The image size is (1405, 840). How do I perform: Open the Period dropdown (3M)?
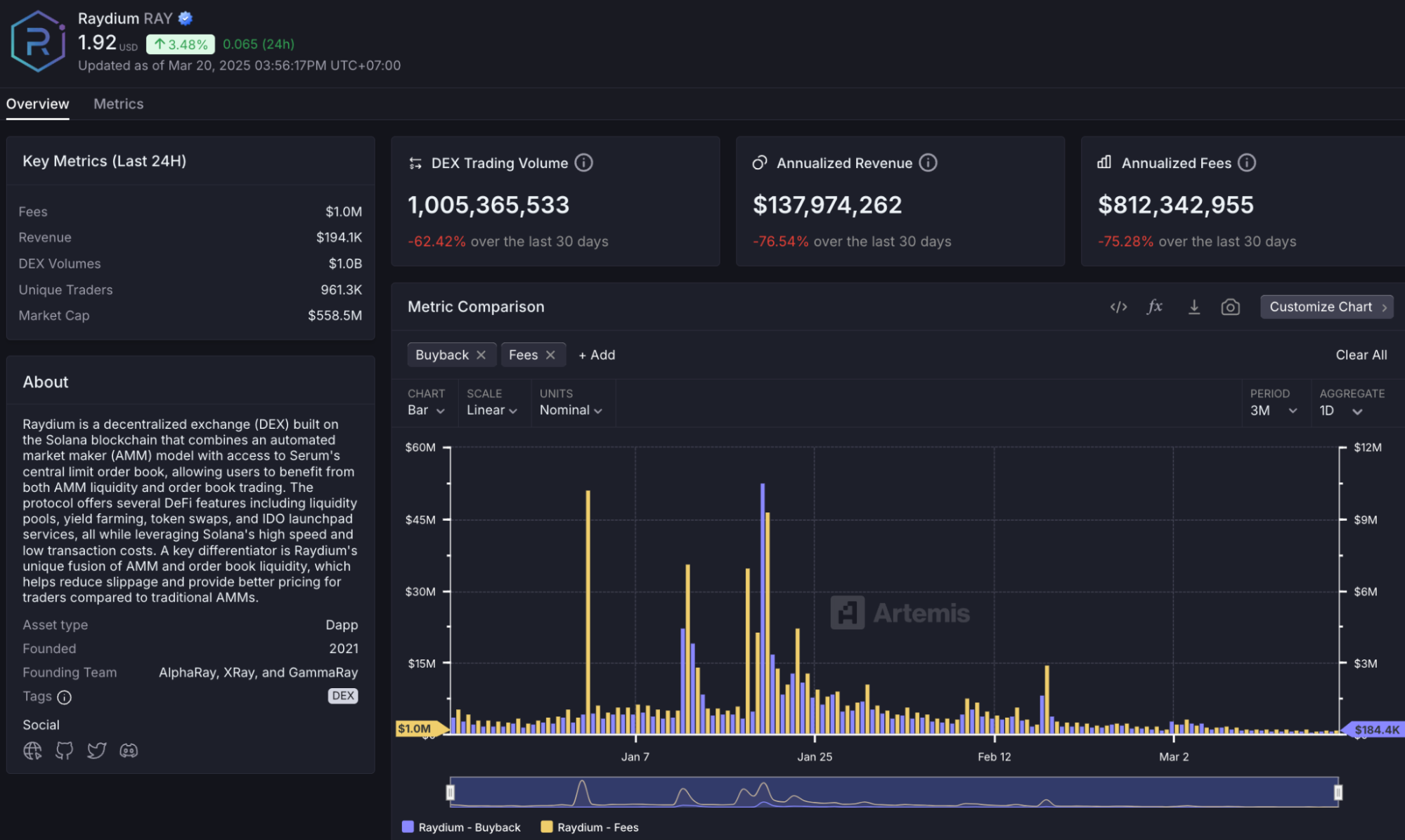click(1274, 411)
